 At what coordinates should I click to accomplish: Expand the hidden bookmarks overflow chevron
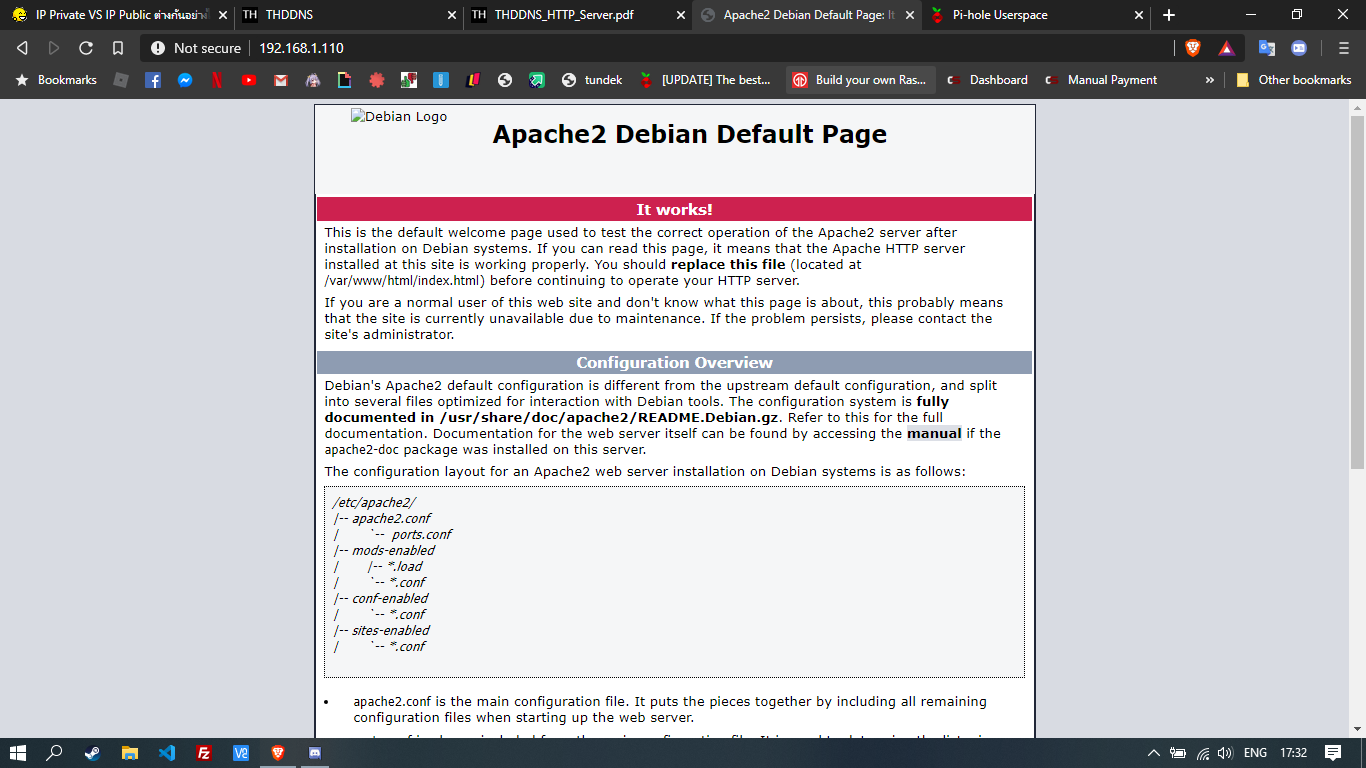tap(1210, 80)
